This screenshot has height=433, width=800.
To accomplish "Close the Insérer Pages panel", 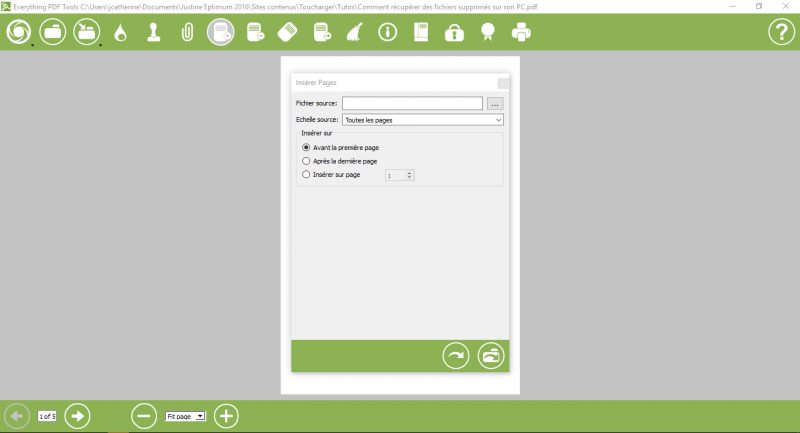I will 503,83.
